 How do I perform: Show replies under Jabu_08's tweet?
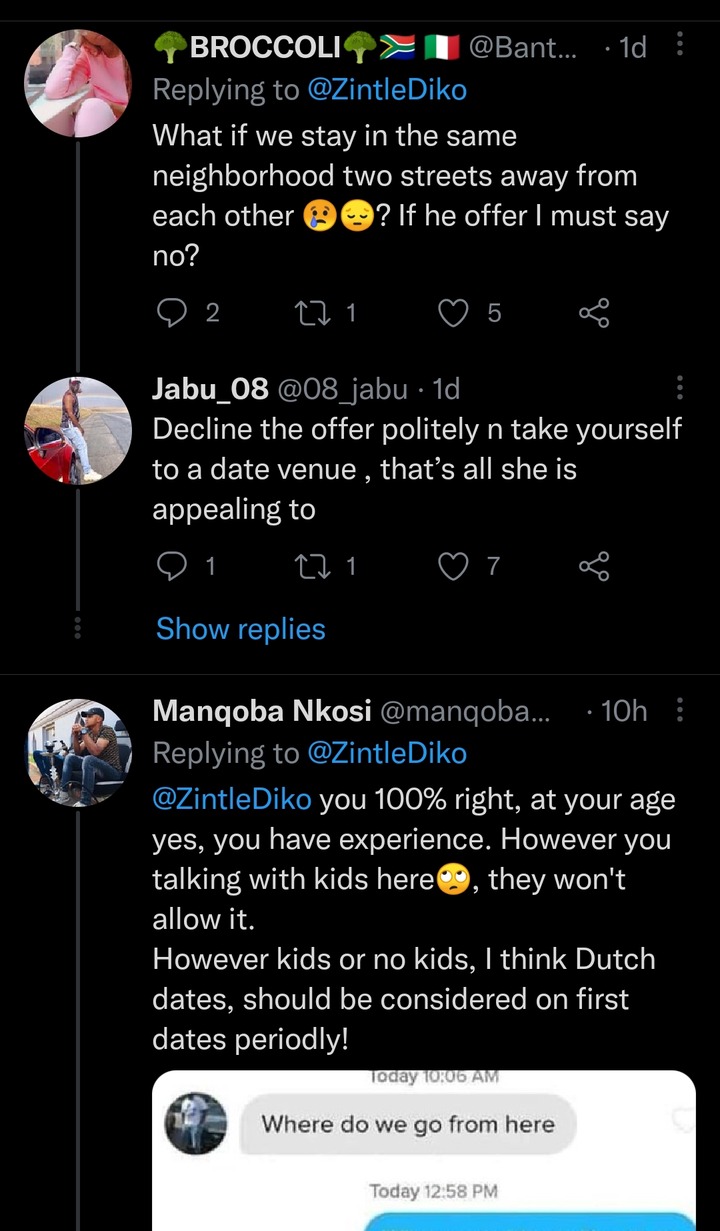pyautogui.click(x=241, y=629)
